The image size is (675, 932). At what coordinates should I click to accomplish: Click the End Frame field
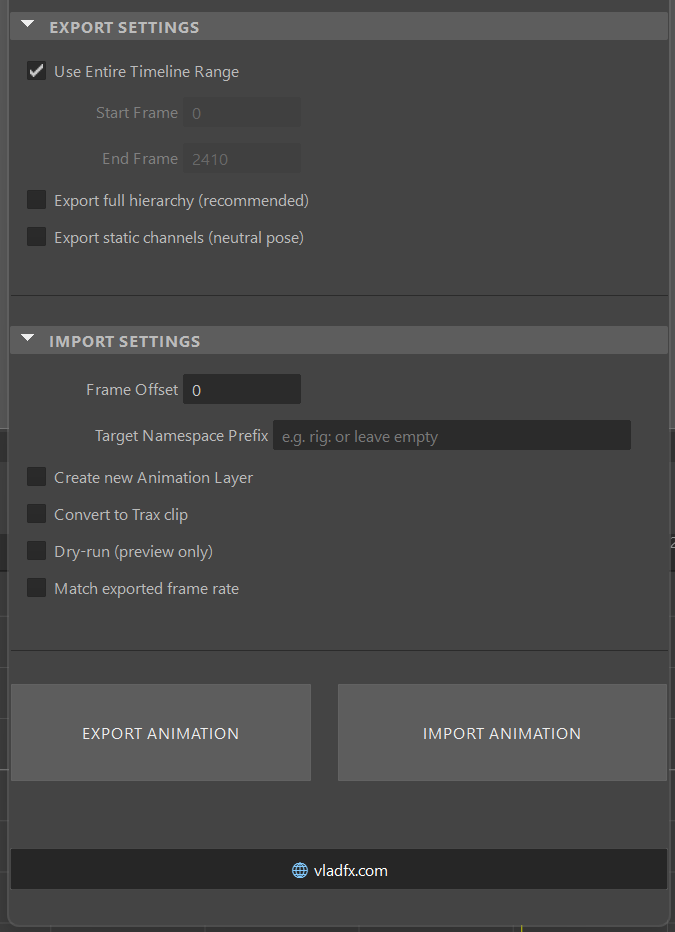tap(242, 159)
